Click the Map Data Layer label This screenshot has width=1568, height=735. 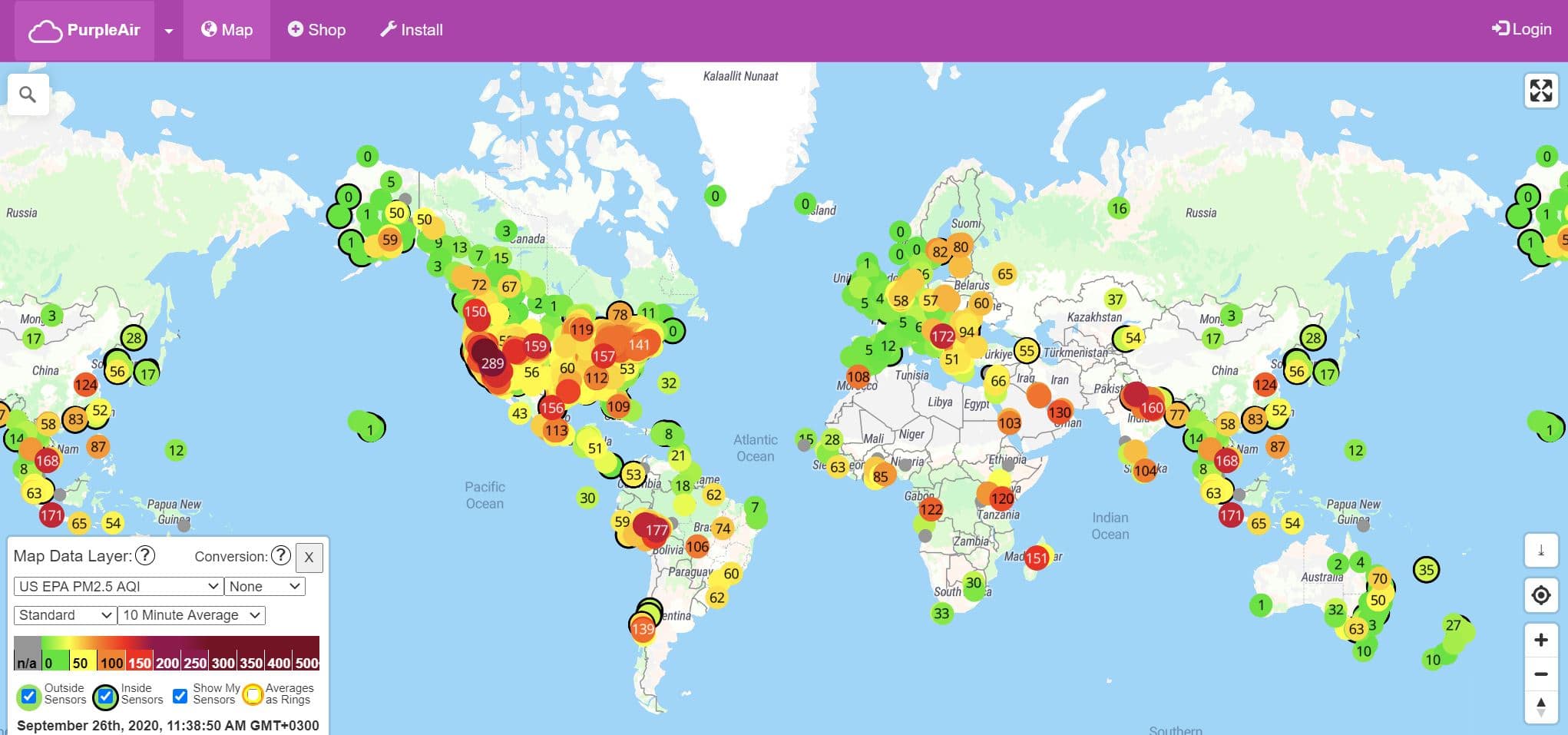(x=73, y=556)
